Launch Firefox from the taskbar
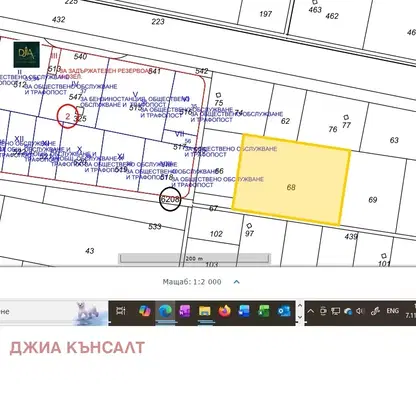416x400 pixels. click(225, 311)
